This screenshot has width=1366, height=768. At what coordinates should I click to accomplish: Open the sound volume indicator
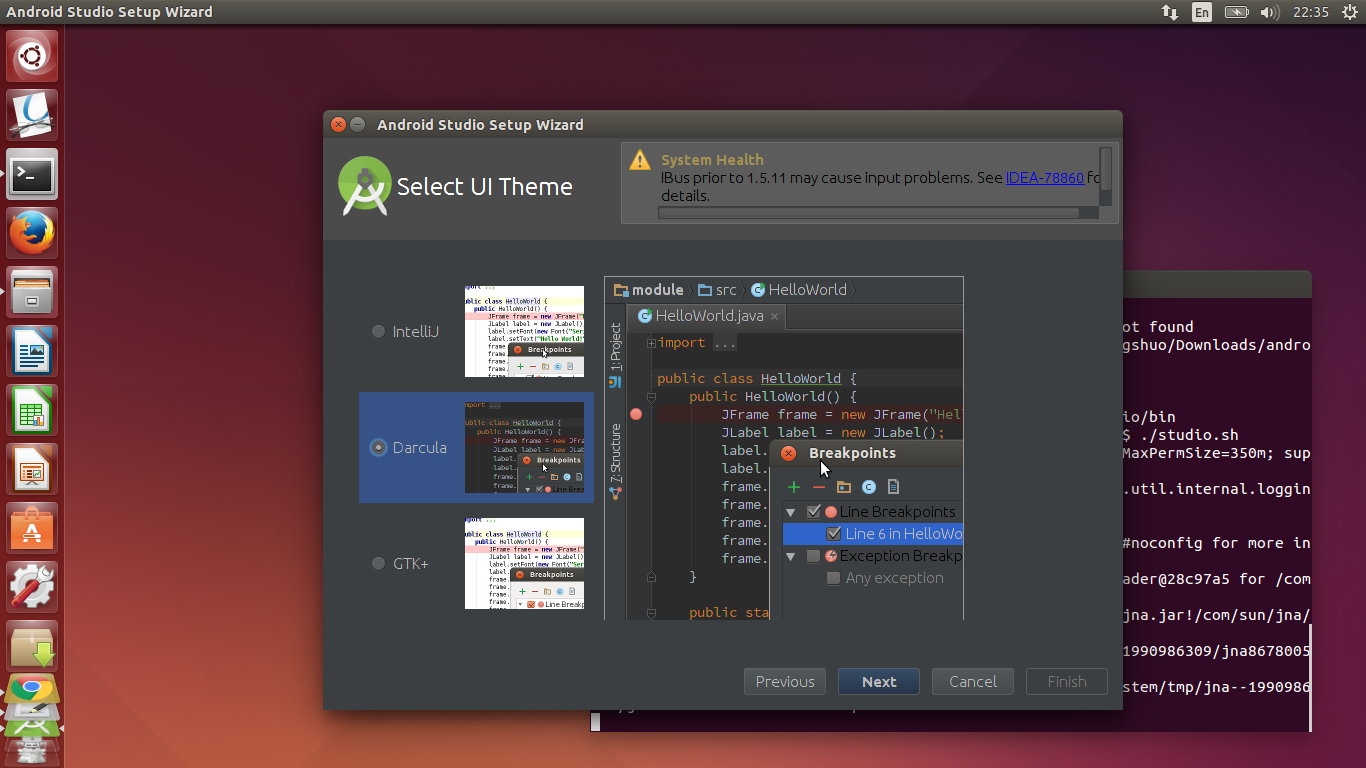[1270, 12]
